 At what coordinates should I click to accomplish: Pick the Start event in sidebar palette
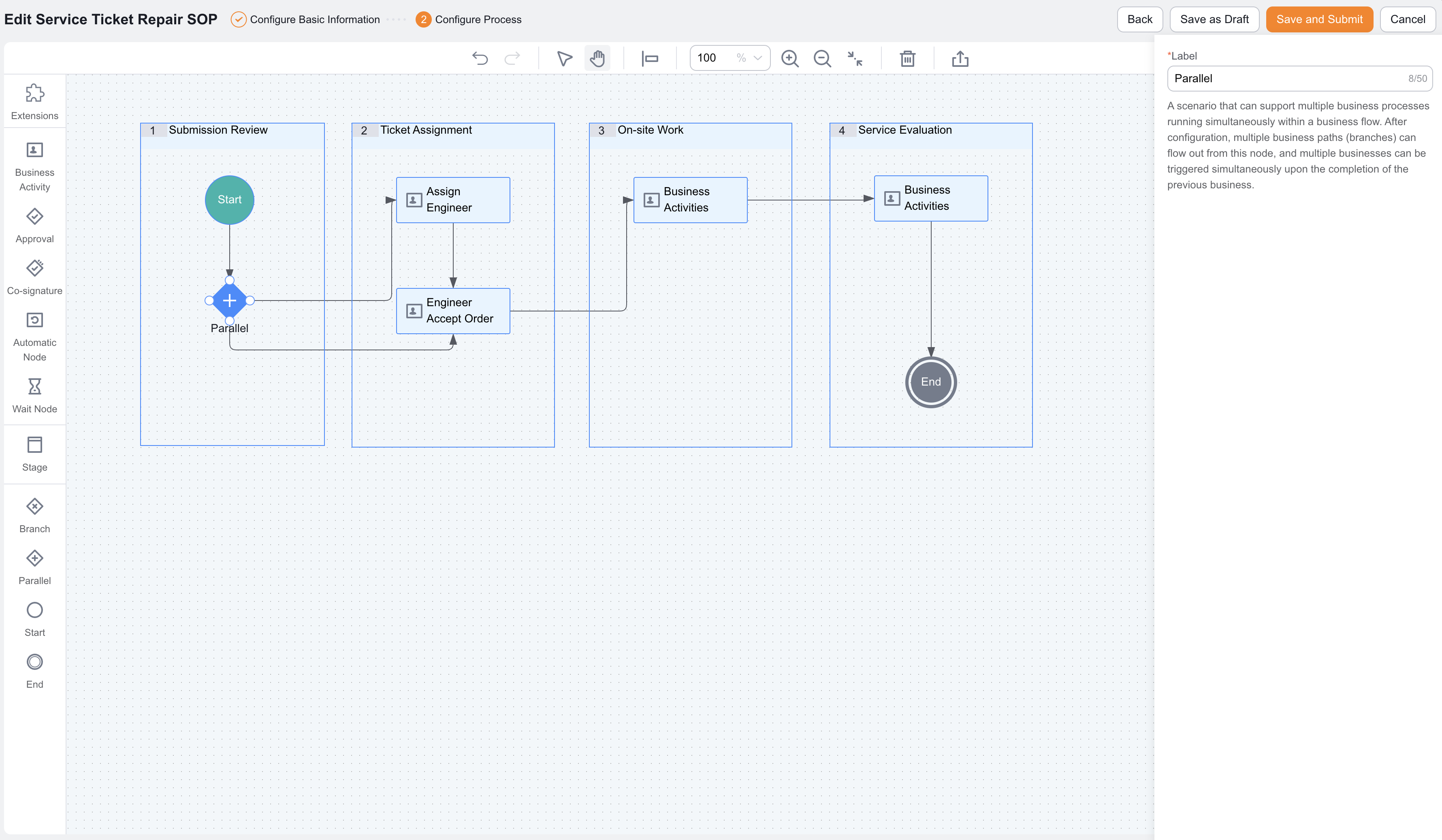[x=34, y=619]
